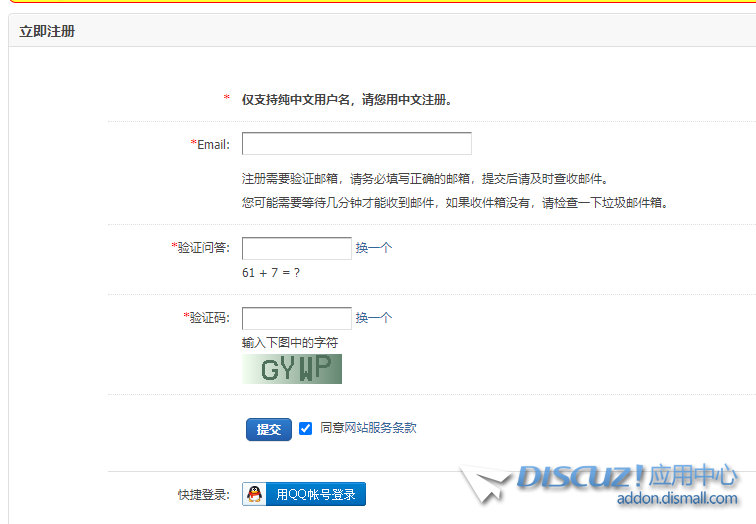Click the GYWP captcha image

[x=292, y=369]
